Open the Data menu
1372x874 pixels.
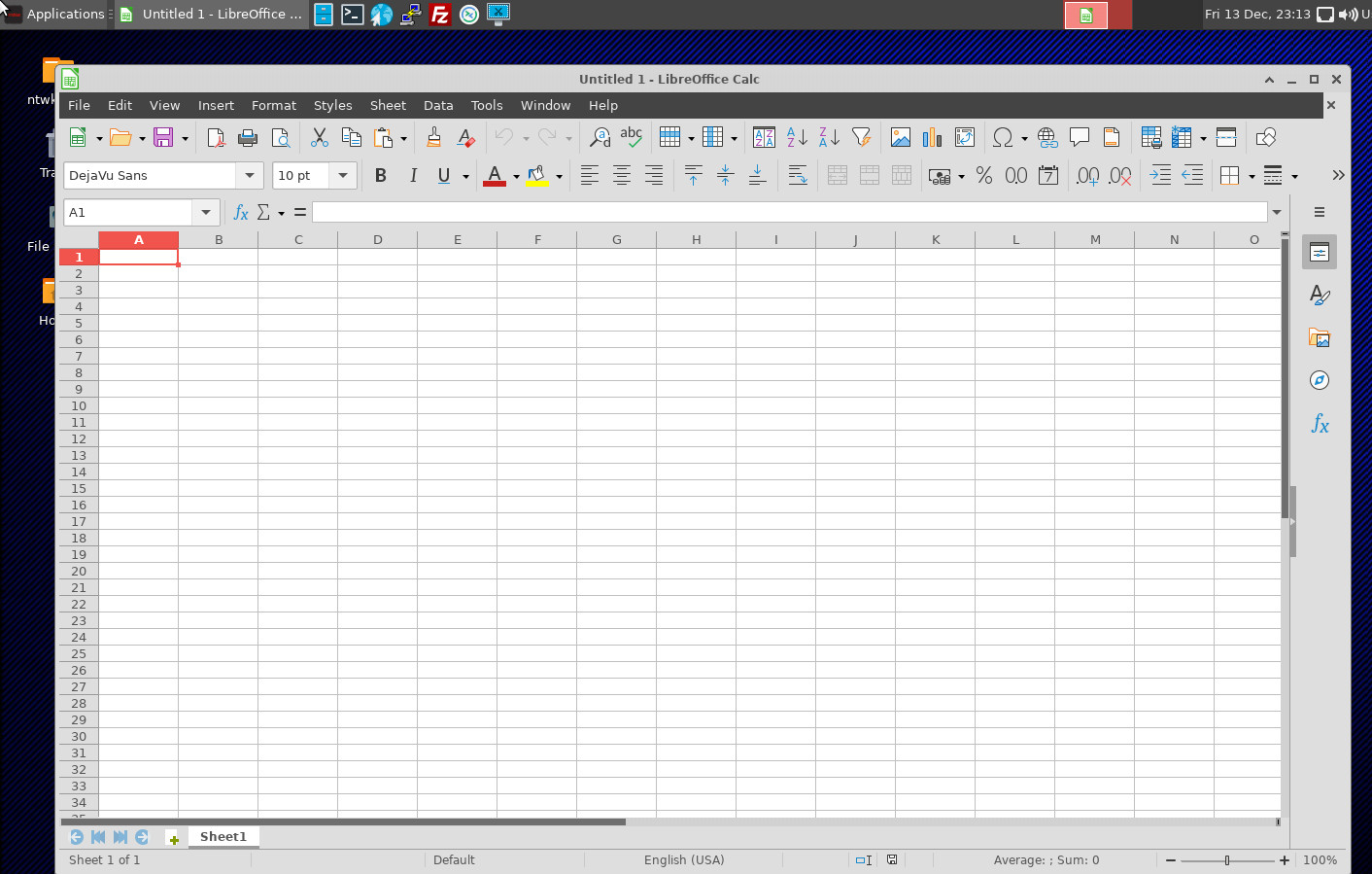[437, 105]
